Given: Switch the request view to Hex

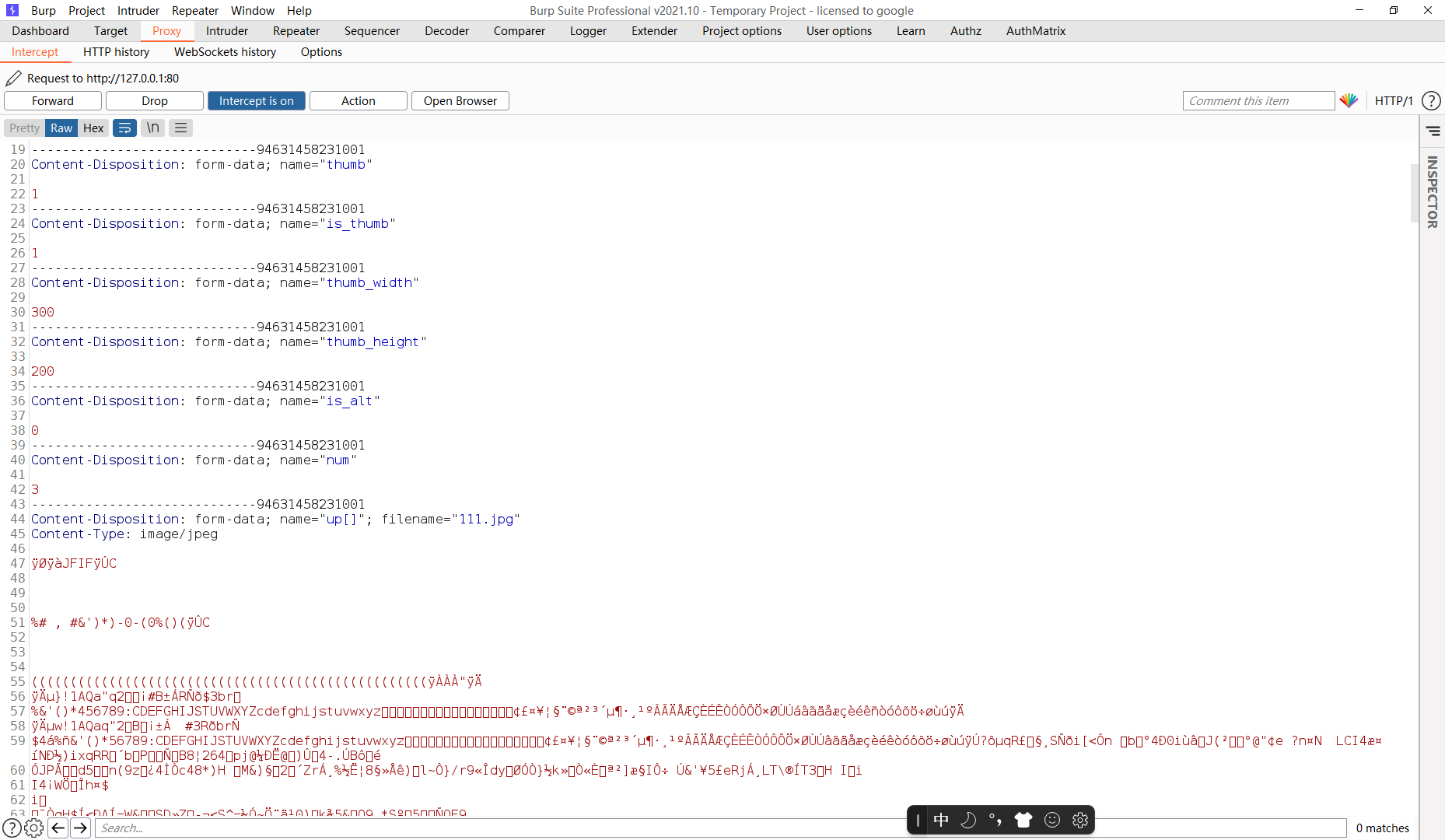Looking at the screenshot, I should click(93, 128).
